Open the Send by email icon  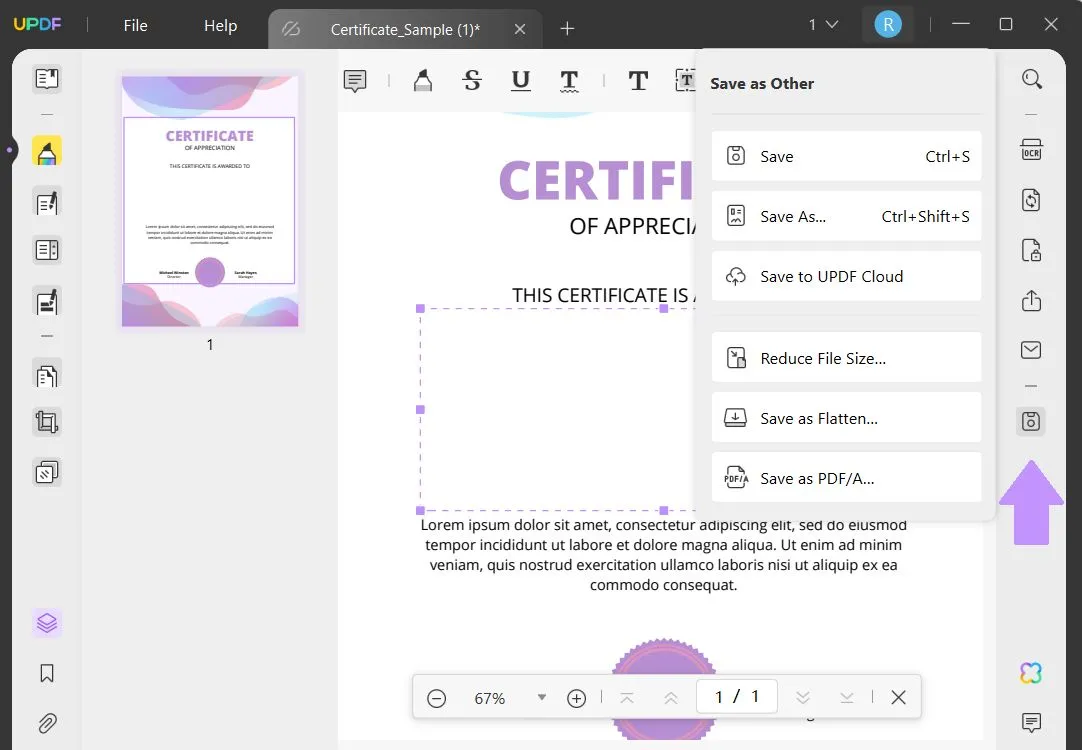[x=1032, y=350]
